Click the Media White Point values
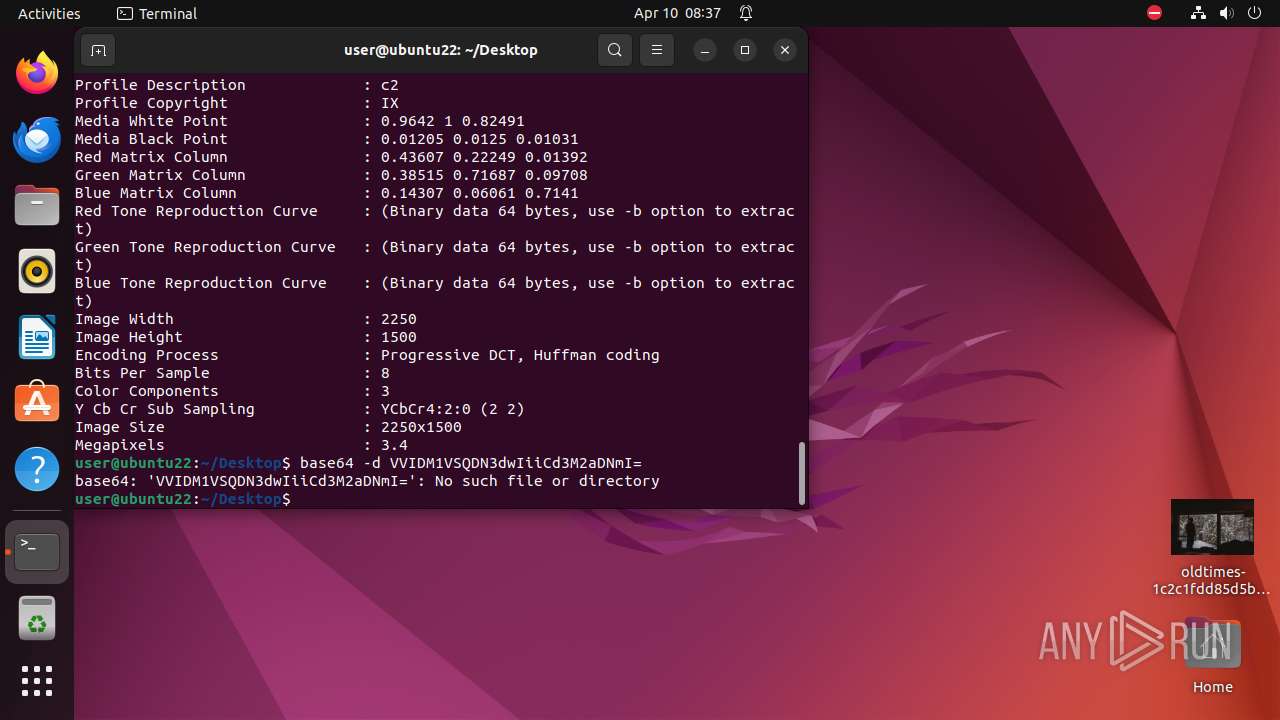Viewport: 1280px width, 720px height. tap(453, 121)
